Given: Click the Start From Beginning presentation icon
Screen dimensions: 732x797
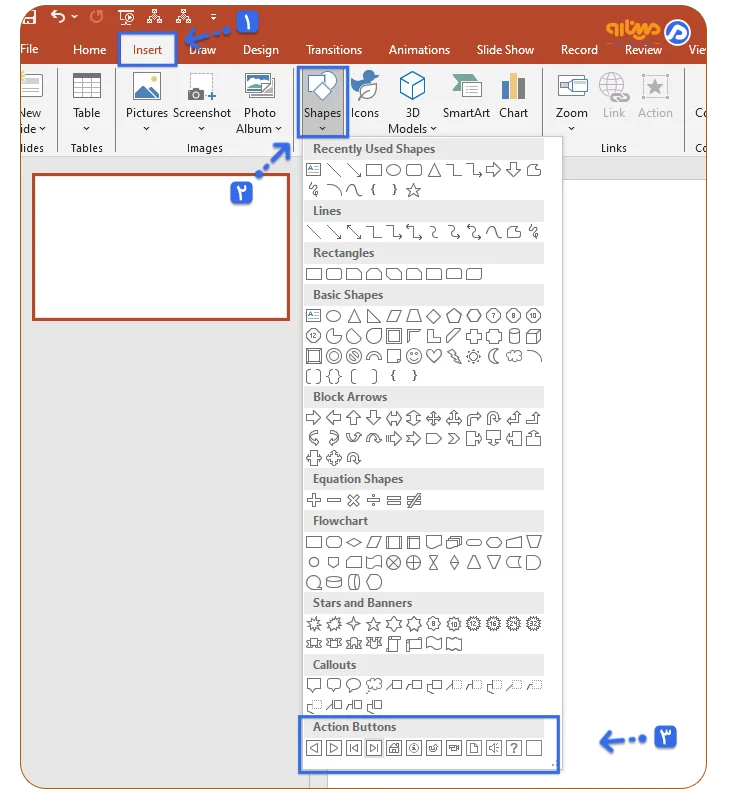Looking at the screenshot, I should (x=126, y=17).
